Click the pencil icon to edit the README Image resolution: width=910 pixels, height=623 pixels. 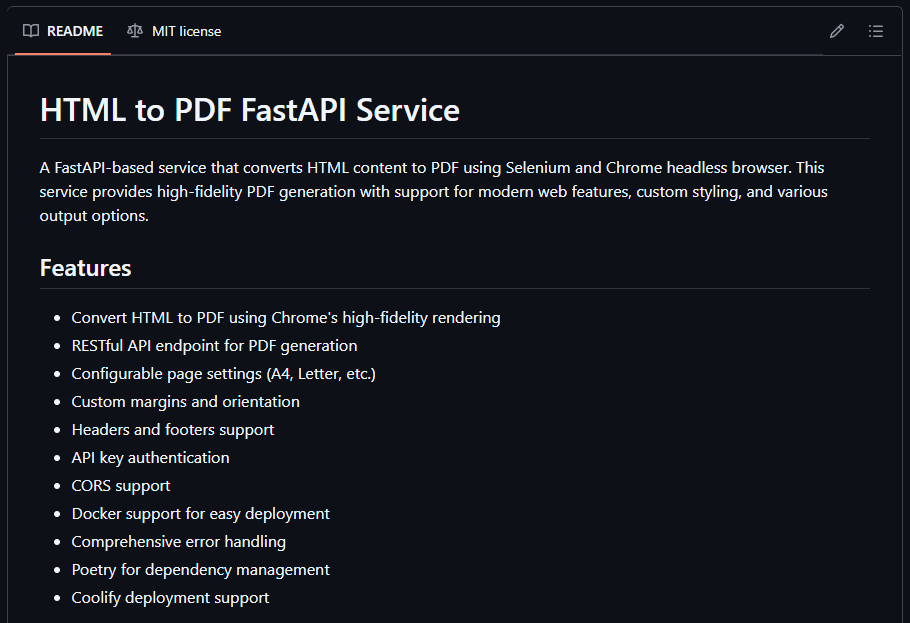coord(837,31)
